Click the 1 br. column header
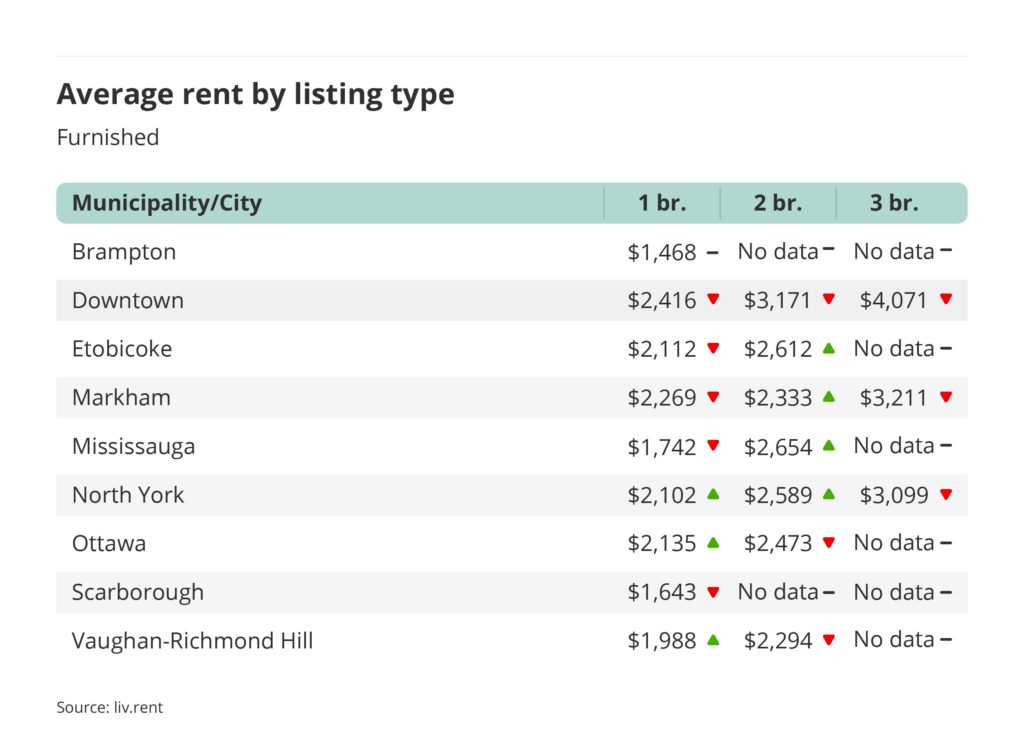This screenshot has width=1024, height=741. coord(662,204)
